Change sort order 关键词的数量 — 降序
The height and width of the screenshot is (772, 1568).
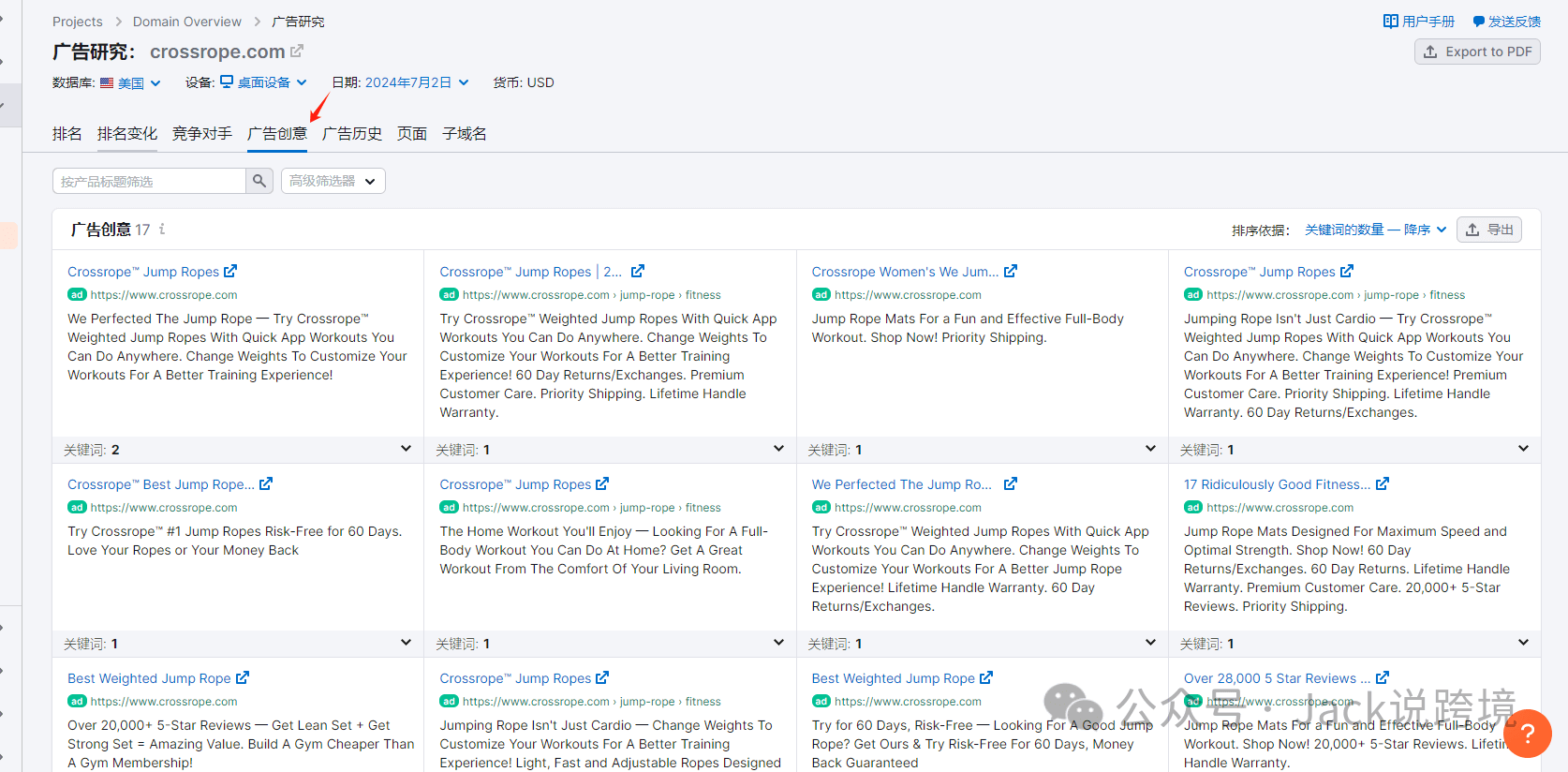(x=1376, y=230)
